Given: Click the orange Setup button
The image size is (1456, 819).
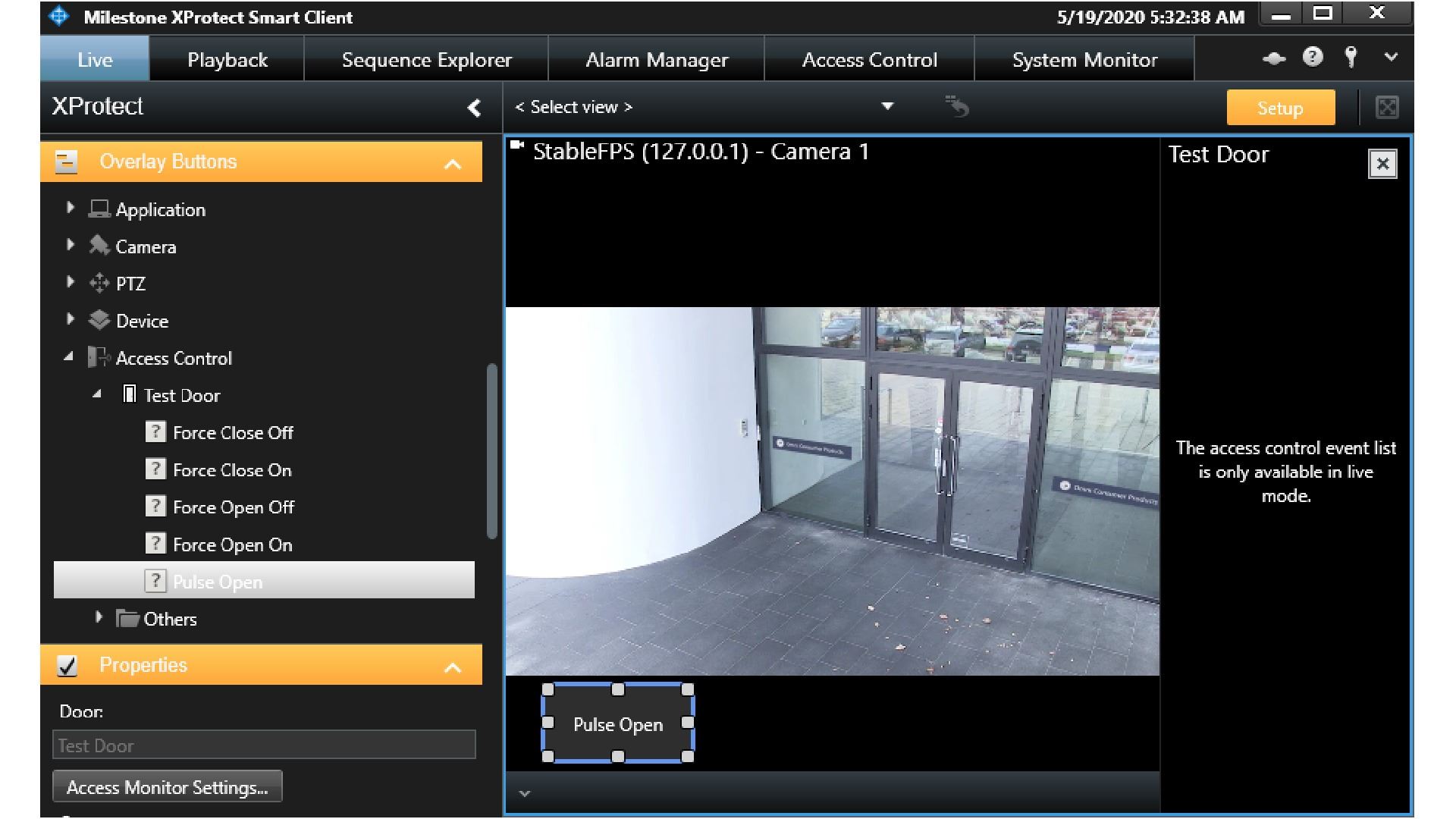Looking at the screenshot, I should pos(1281,108).
